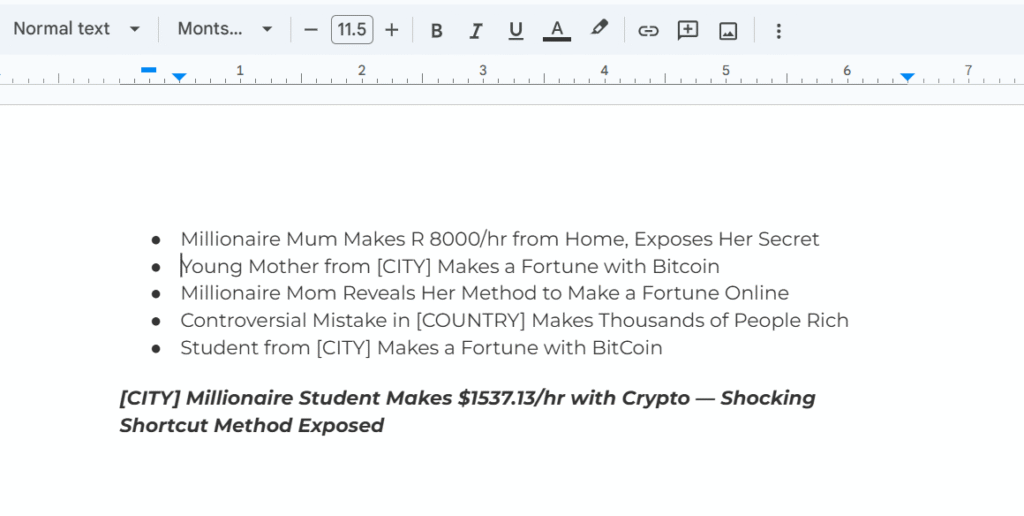Click the 'Young Mother from [CITY]' bullet line
Screen dimensions: 1024x516
pos(450,266)
